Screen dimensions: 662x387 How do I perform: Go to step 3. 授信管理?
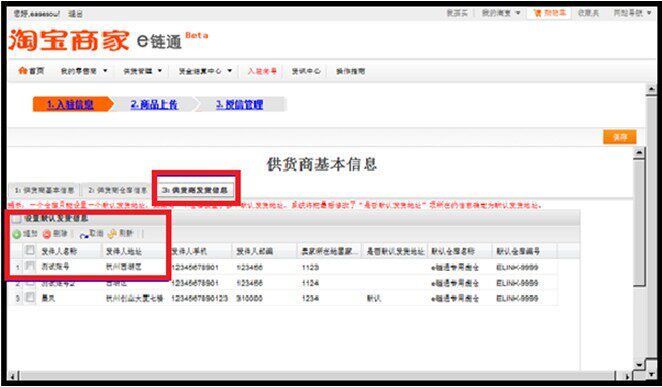point(239,105)
